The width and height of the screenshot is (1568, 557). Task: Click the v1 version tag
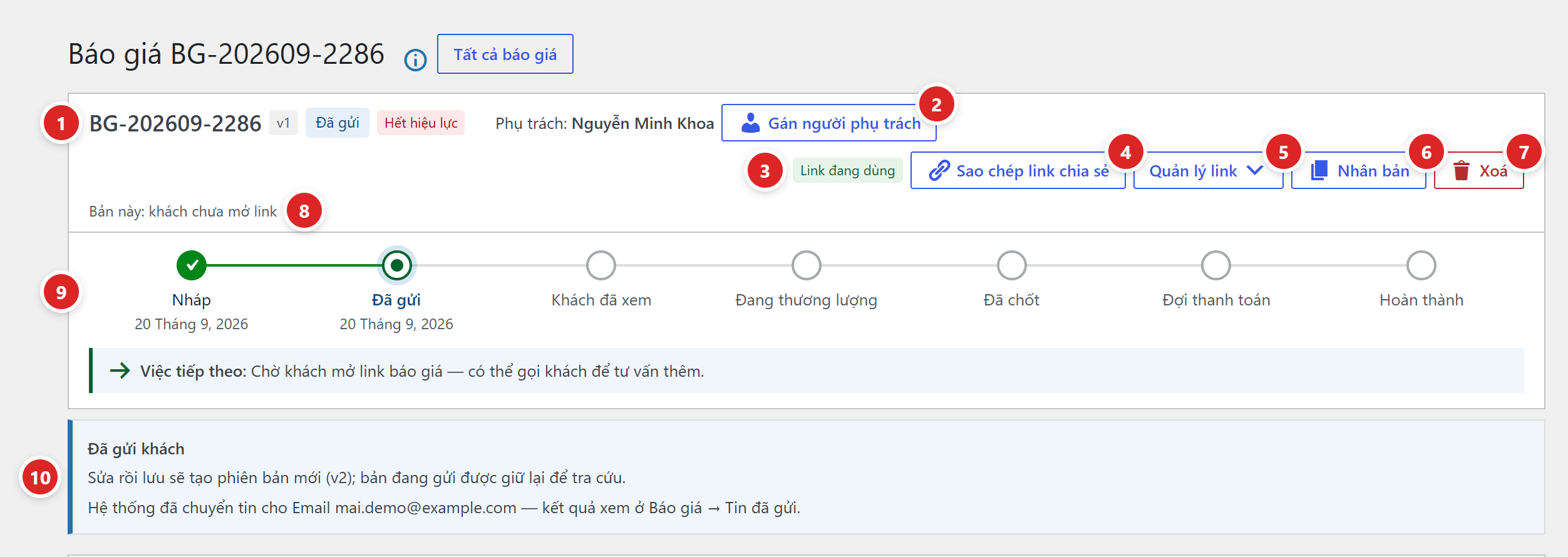click(283, 123)
